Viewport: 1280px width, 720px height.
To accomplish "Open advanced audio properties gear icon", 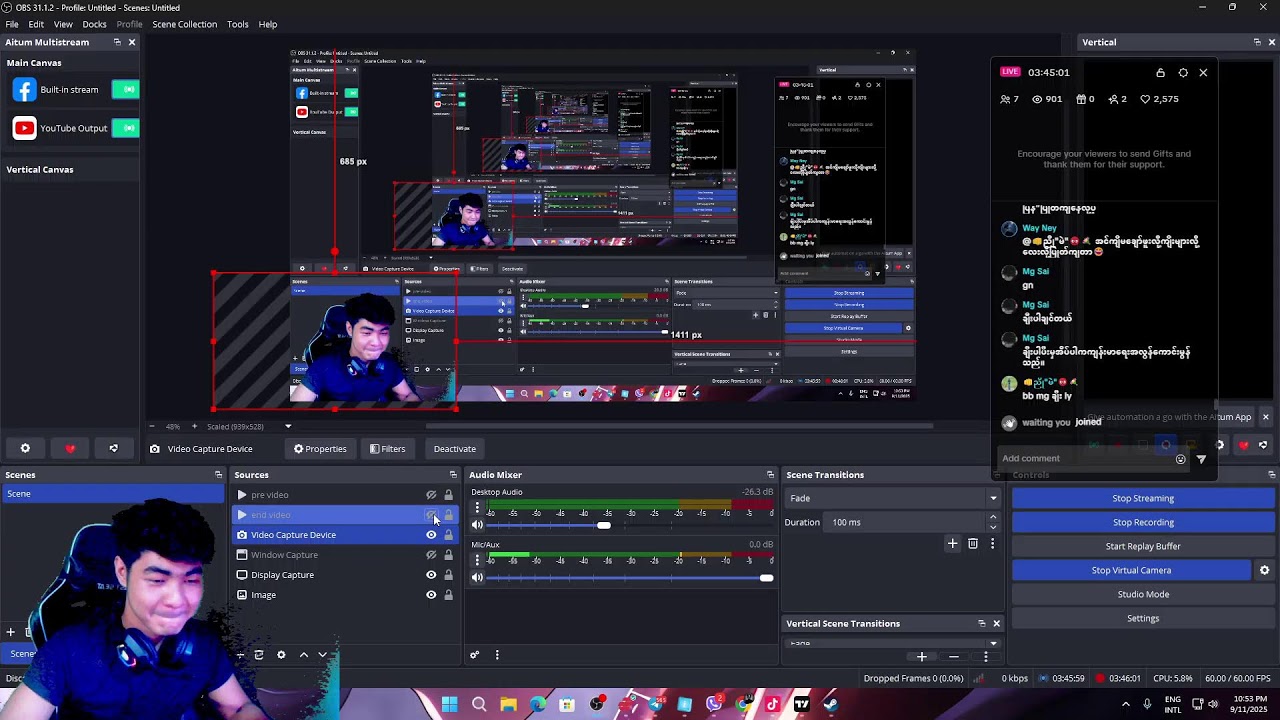I will (475, 655).
